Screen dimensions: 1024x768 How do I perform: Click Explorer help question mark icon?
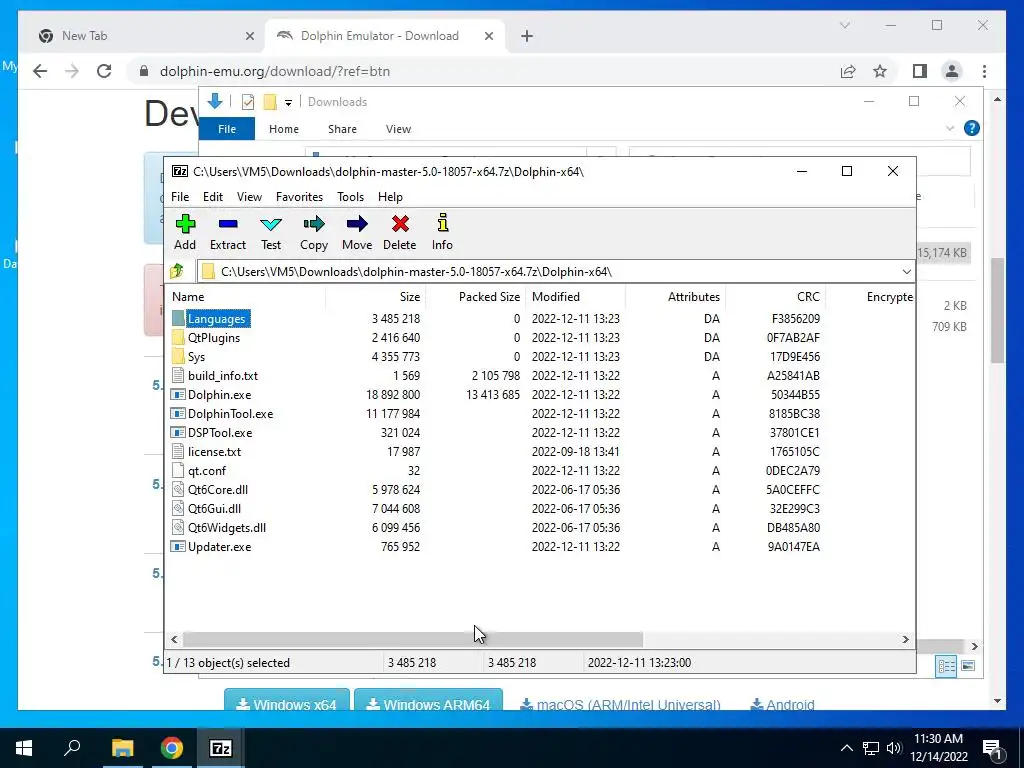pyautogui.click(x=972, y=128)
